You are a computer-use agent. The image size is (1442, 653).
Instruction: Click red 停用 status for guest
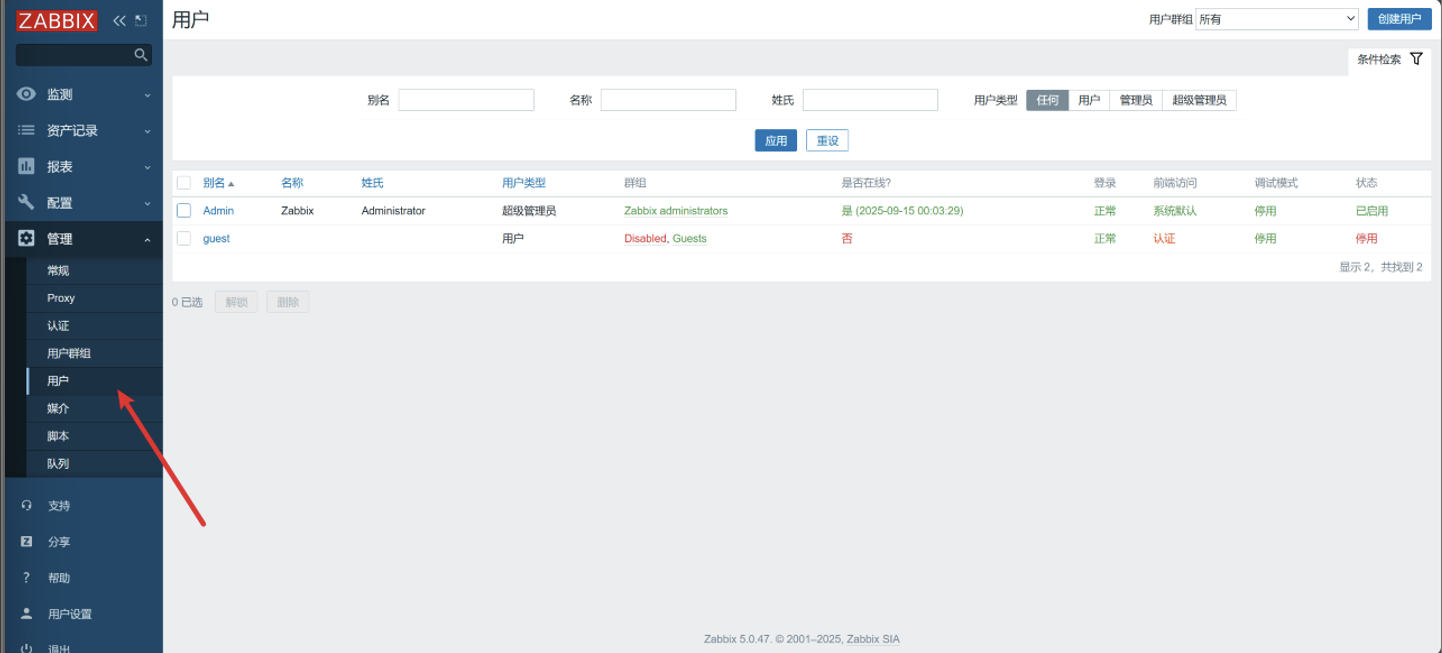[x=1366, y=239]
